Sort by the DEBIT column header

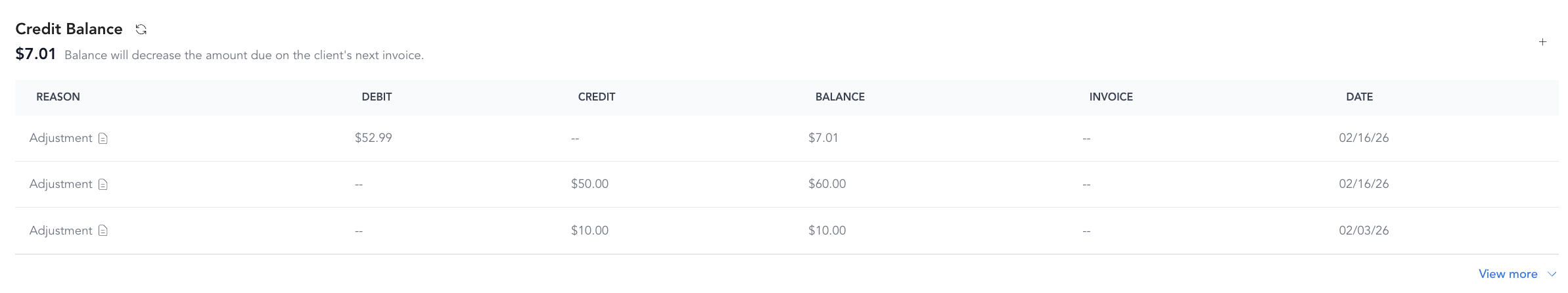[377, 97]
